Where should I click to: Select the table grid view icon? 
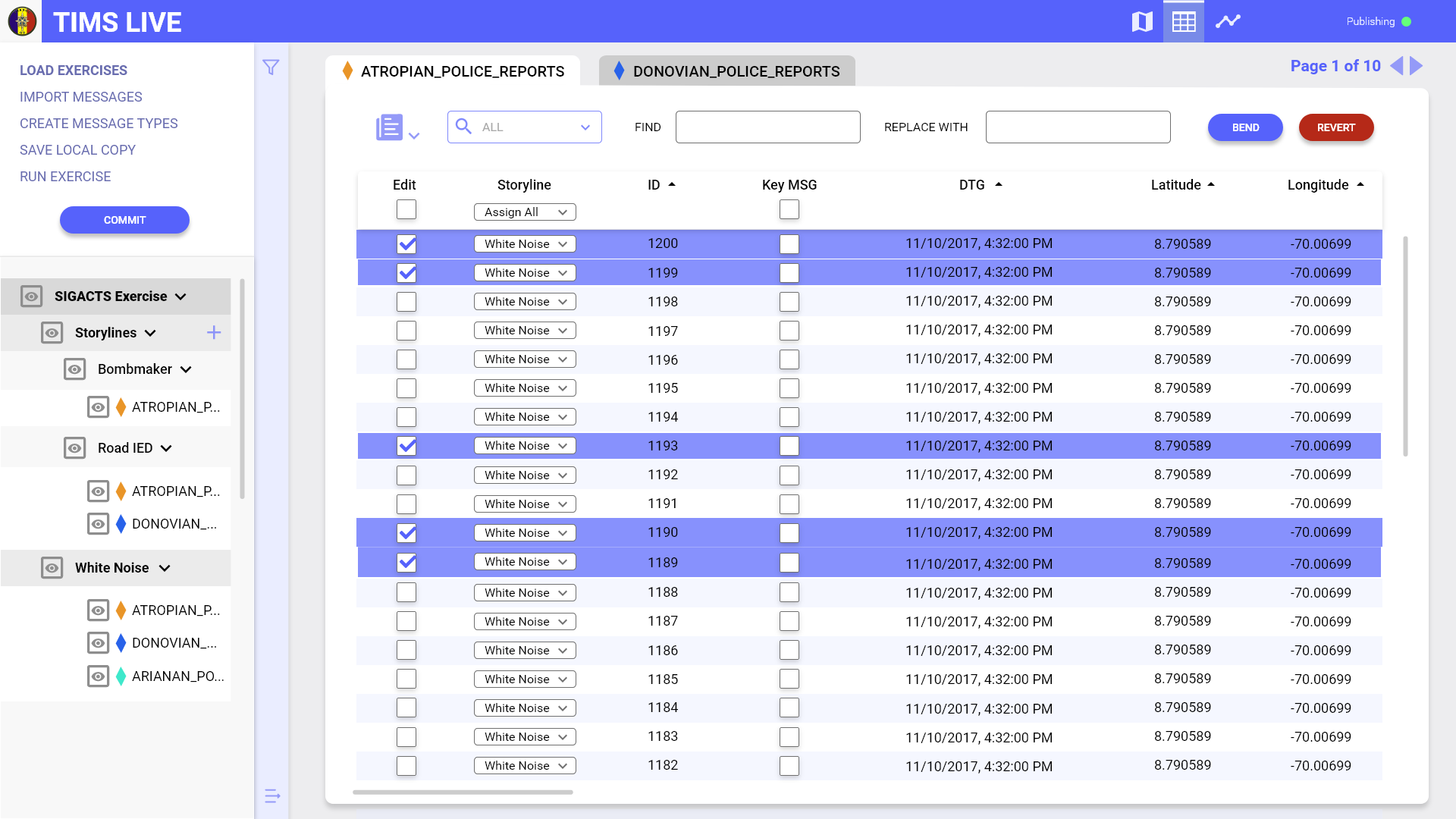coord(1183,21)
